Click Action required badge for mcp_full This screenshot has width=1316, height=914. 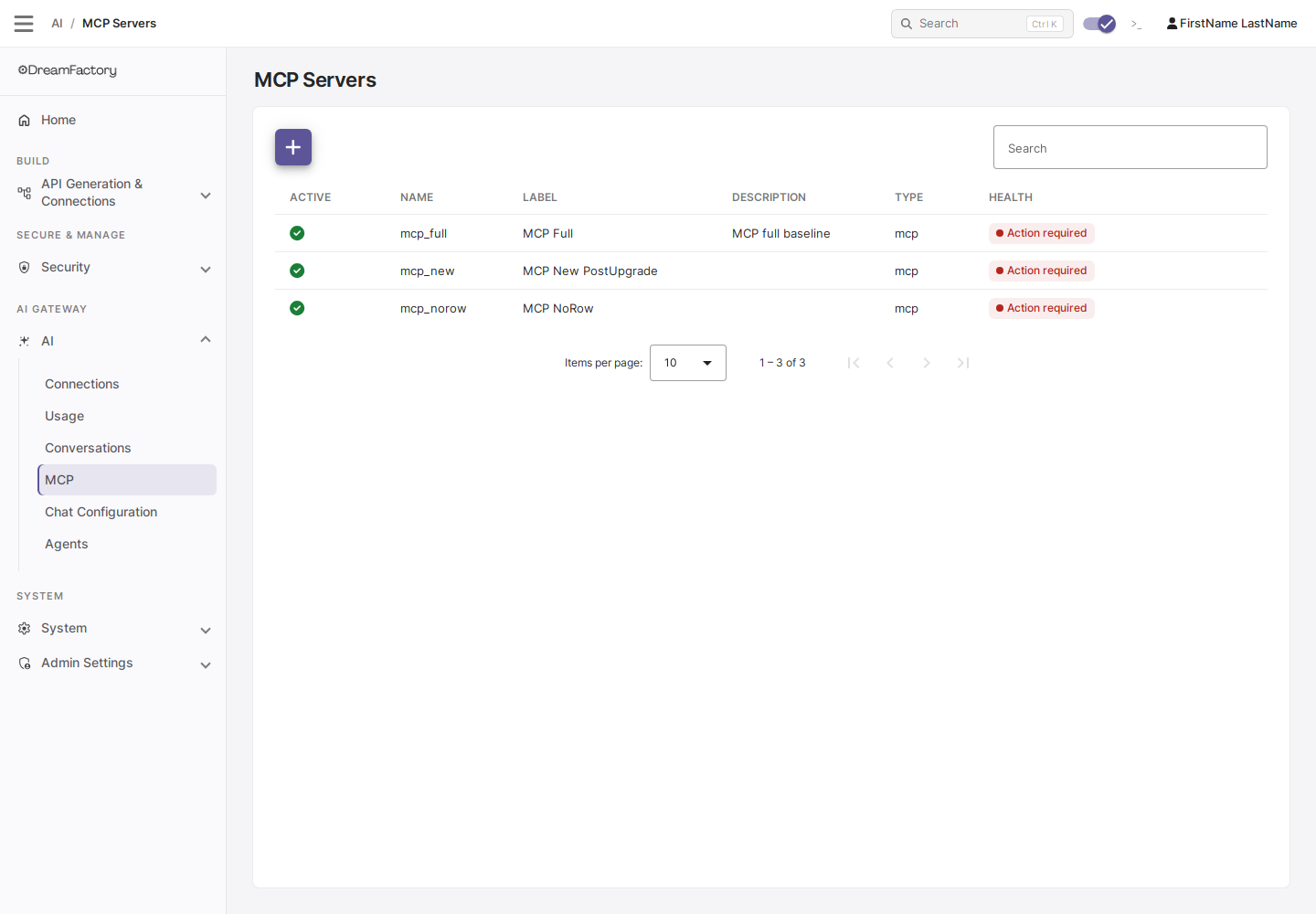point(1042,233)
